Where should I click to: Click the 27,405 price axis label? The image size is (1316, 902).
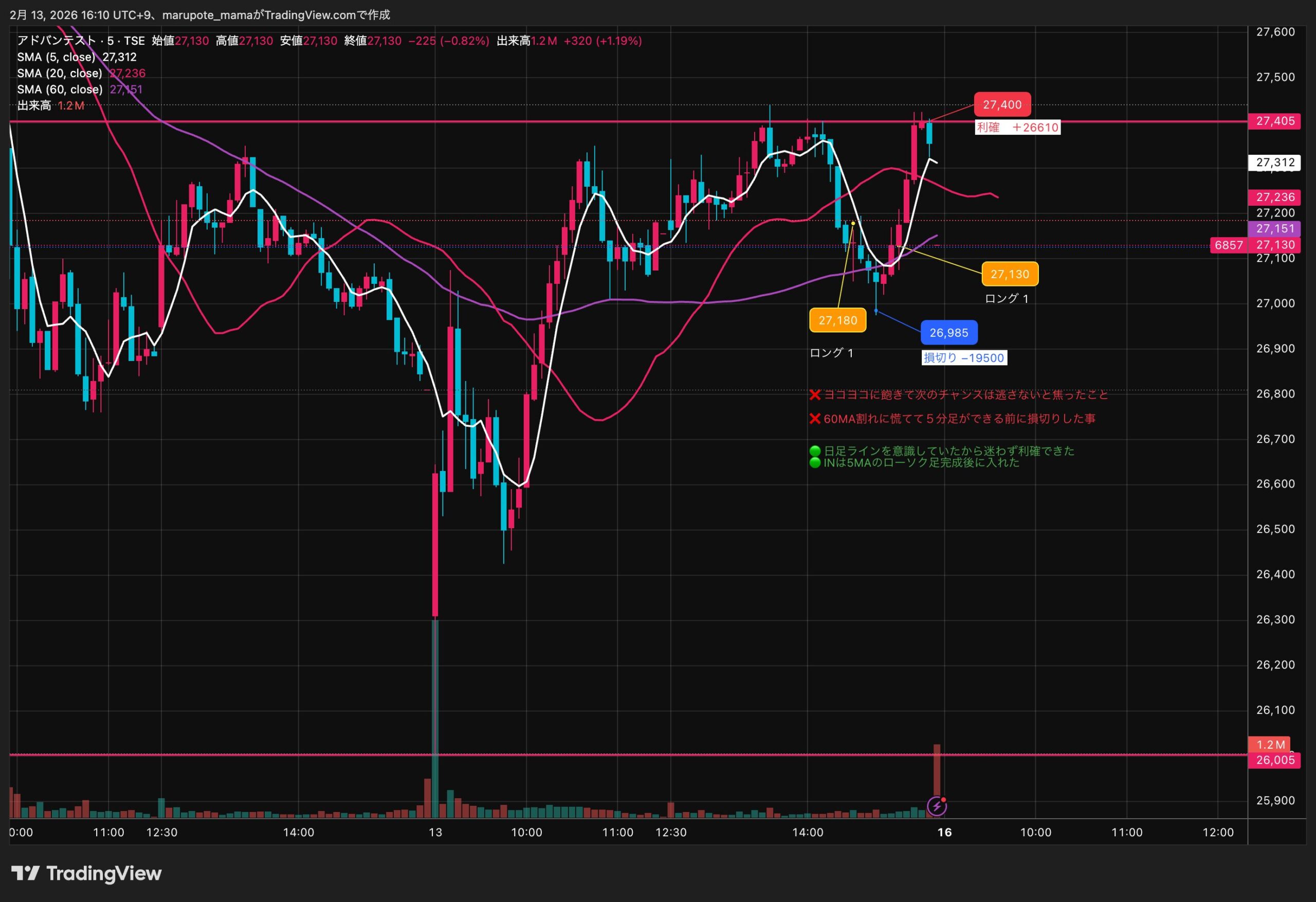1275,121
